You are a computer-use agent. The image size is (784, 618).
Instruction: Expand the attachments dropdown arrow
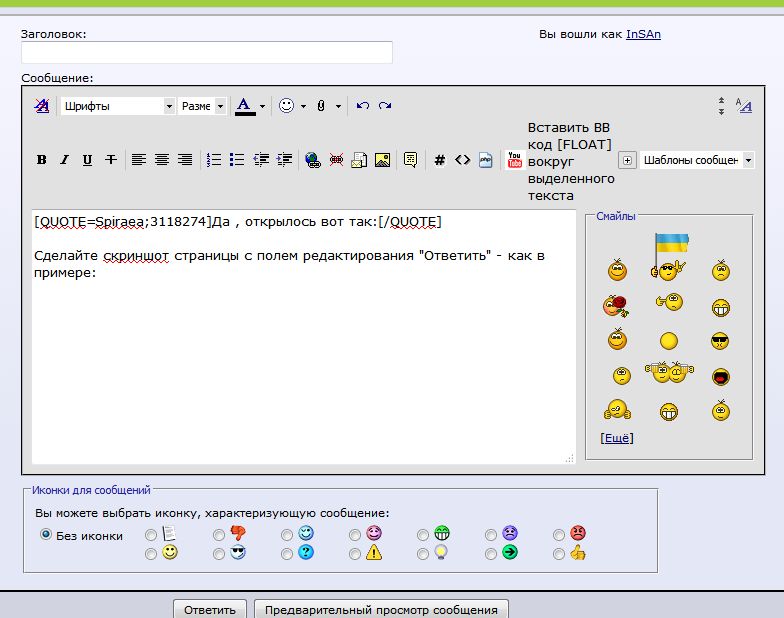[x=338, y=106]
